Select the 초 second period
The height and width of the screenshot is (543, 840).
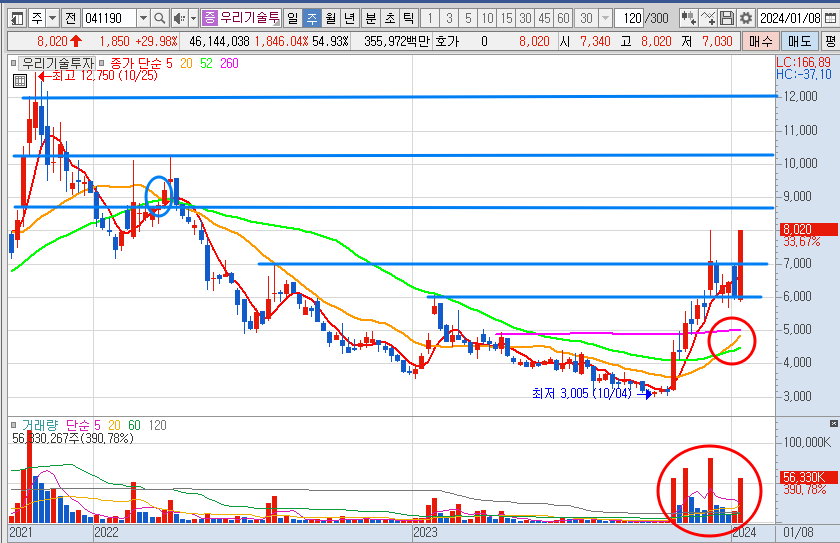(389, 19)
